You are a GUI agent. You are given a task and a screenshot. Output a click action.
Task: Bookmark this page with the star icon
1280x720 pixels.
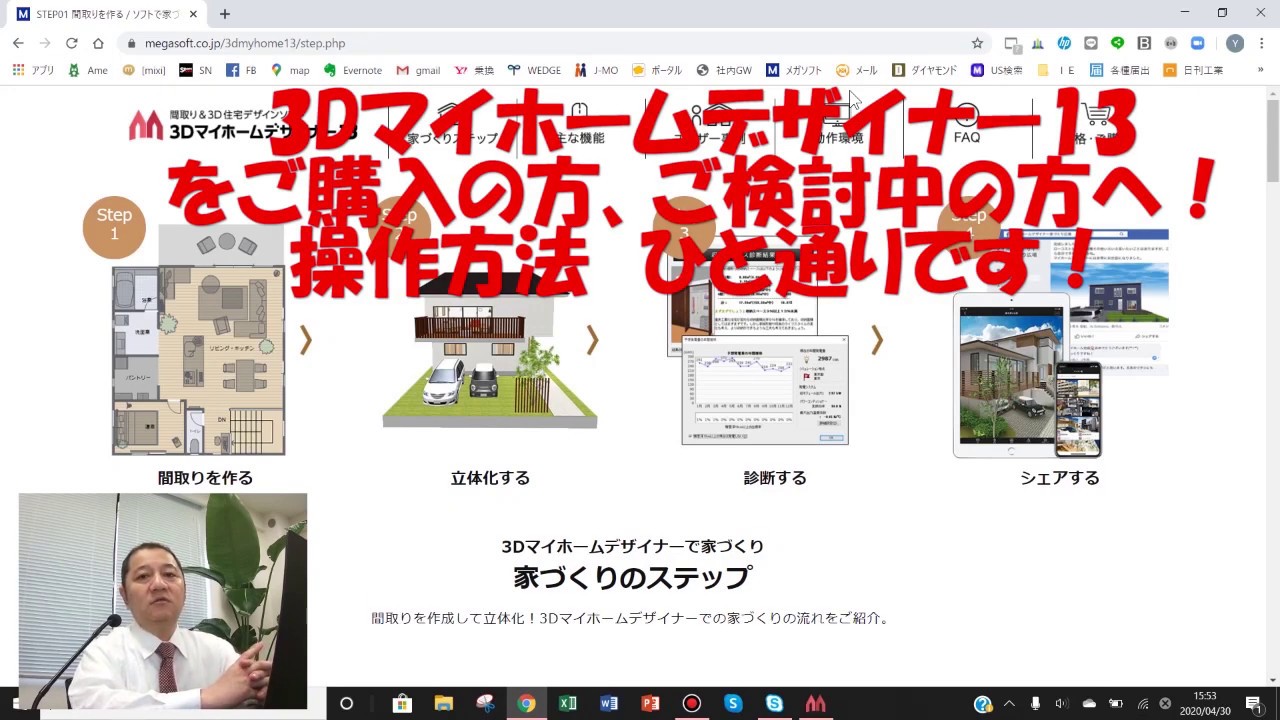[977, 43]
